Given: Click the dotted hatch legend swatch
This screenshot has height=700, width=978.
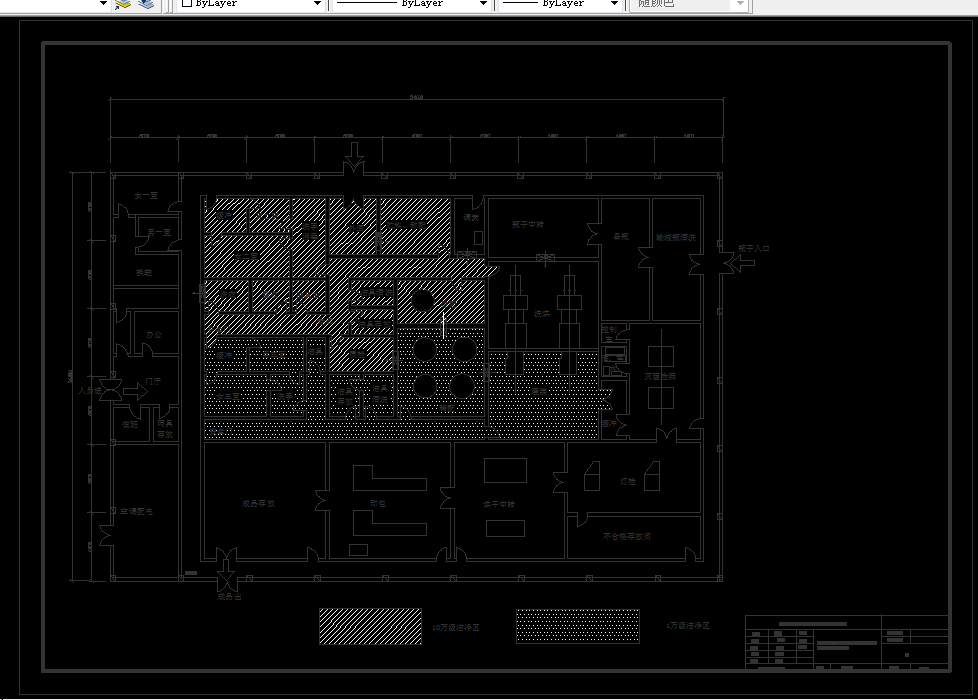Looking at the screenshot, I should pos(578,626).
